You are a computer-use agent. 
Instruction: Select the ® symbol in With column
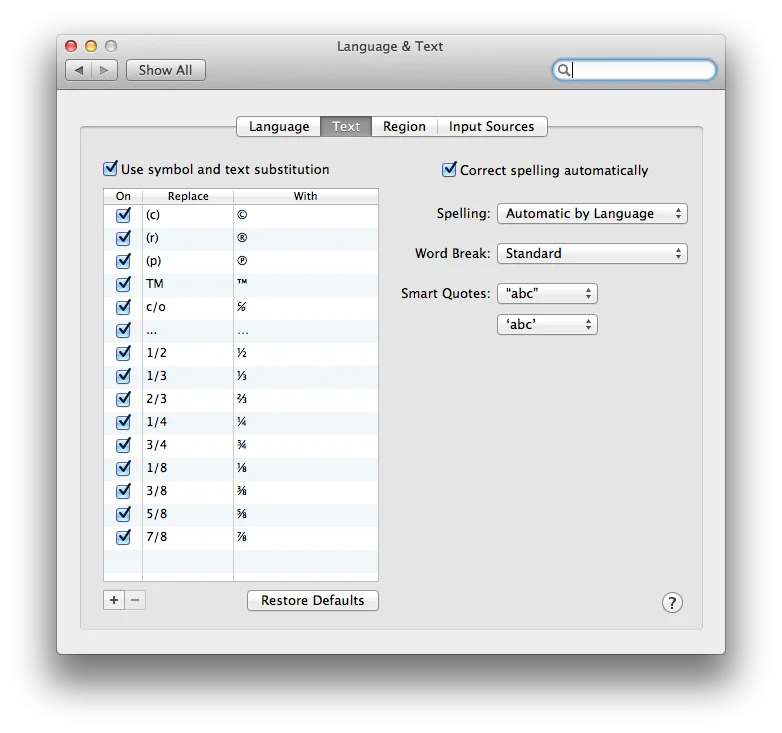pos(242,238)
